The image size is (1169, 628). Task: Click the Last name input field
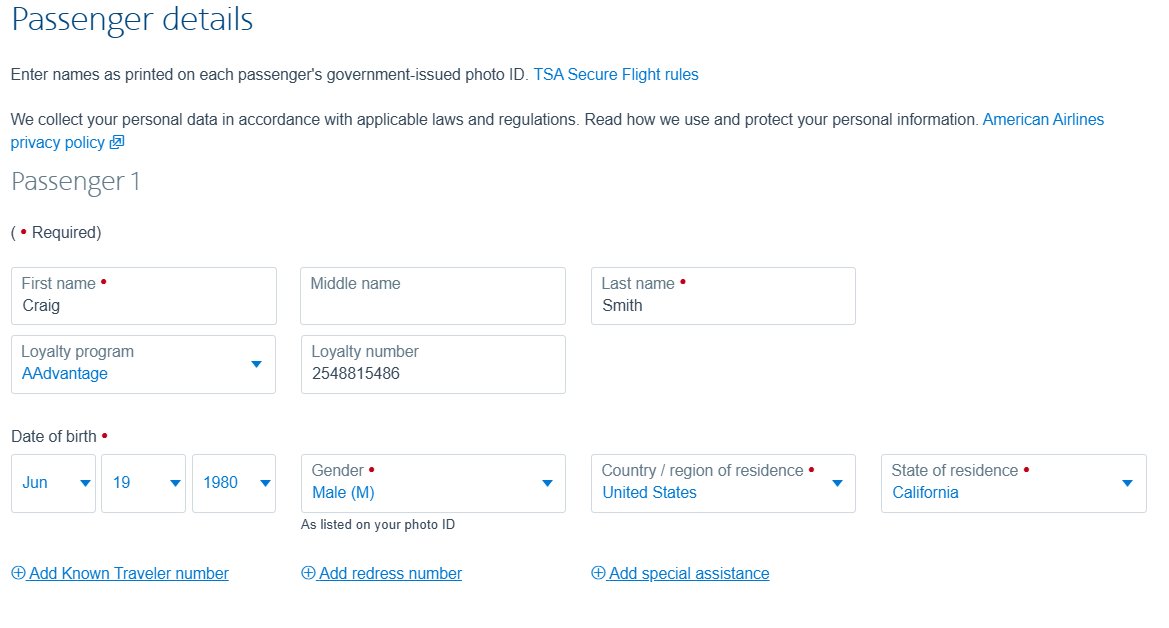pyautogui.click(x=722, y=305)
